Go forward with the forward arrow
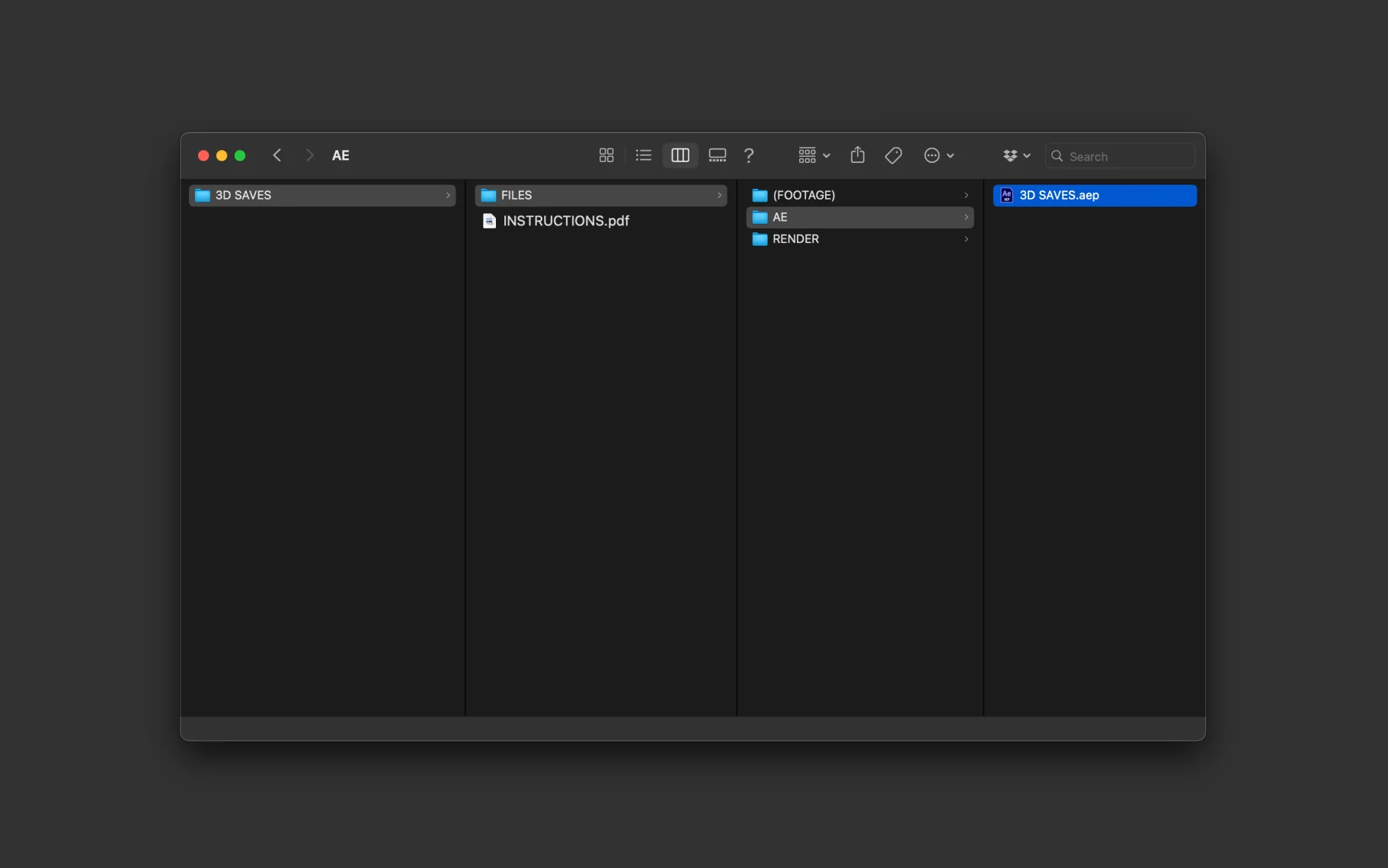Viewport: 1388px width, 868px height. tap(309, 155)
